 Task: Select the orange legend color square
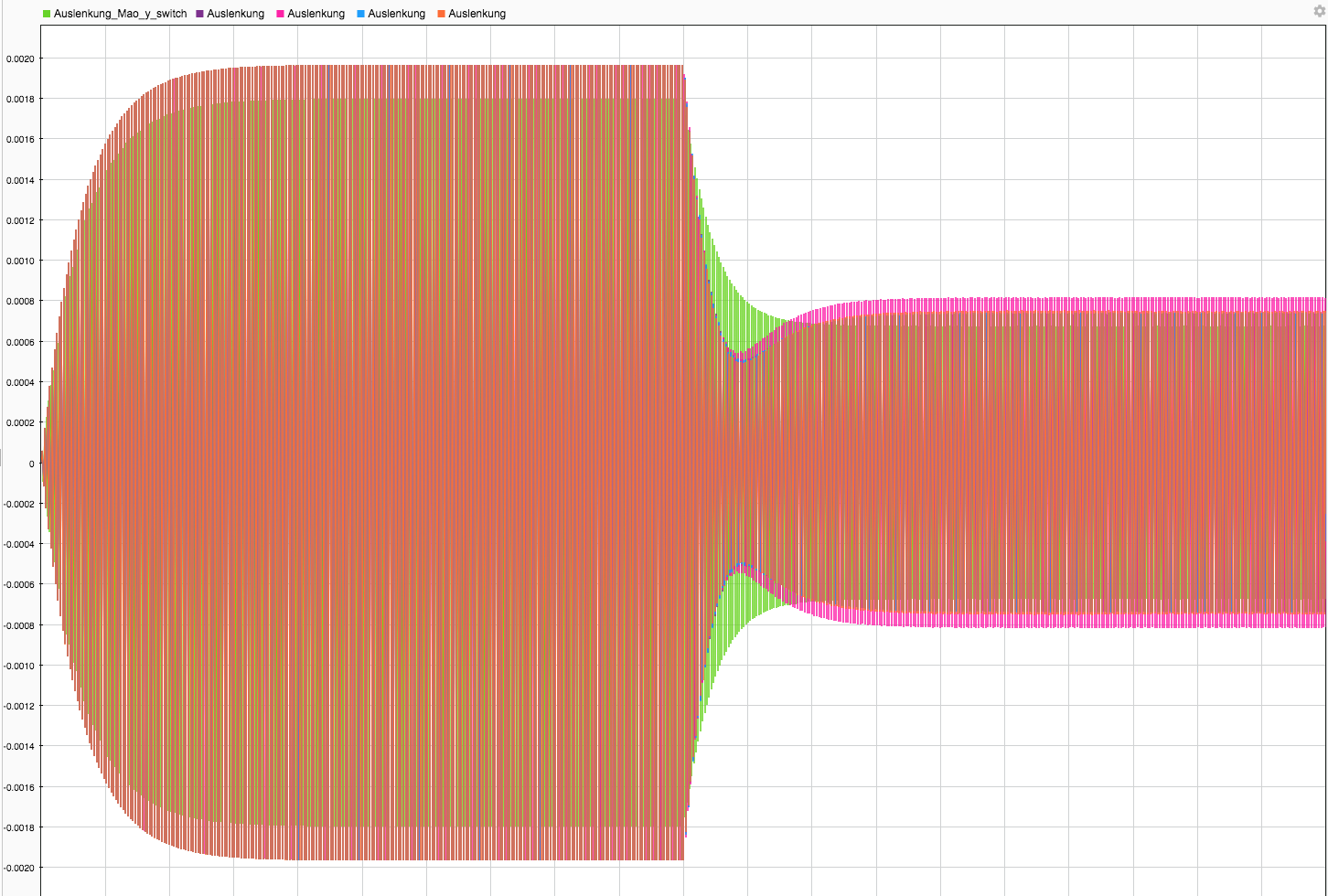point(441,14)
